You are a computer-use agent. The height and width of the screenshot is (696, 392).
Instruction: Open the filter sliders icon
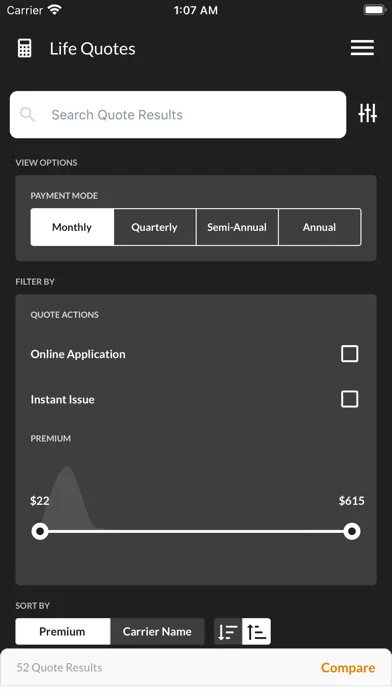368,113
